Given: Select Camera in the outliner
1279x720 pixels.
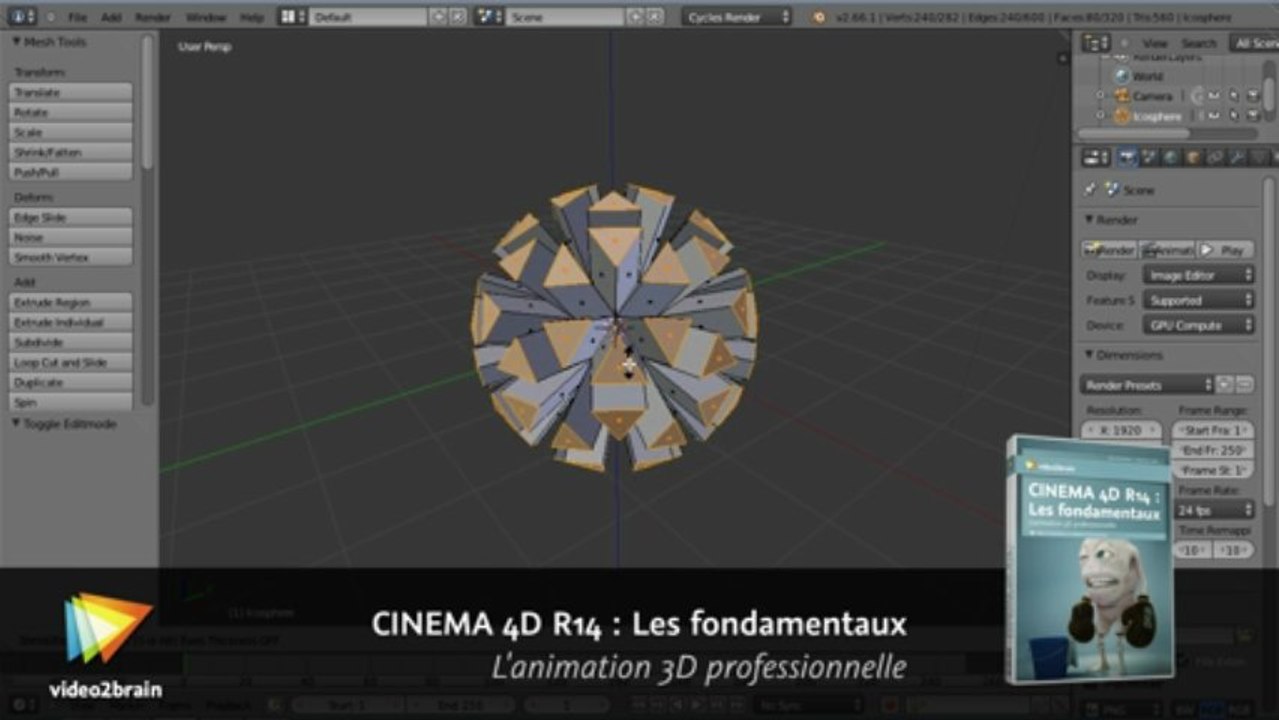Looking at the screenshot, I should coord(1152,96).
